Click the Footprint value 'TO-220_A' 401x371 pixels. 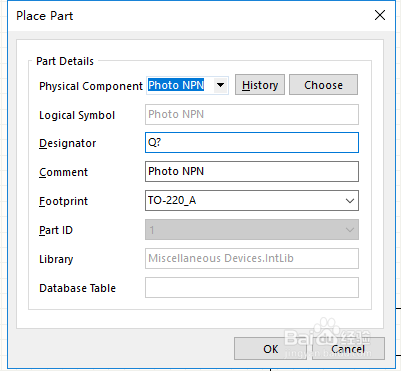[x=172, y=200]
